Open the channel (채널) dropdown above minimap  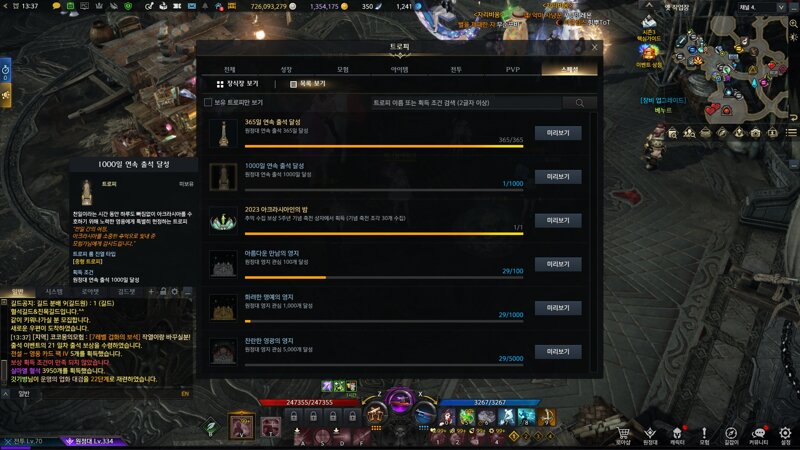click(x=761, y=7)
